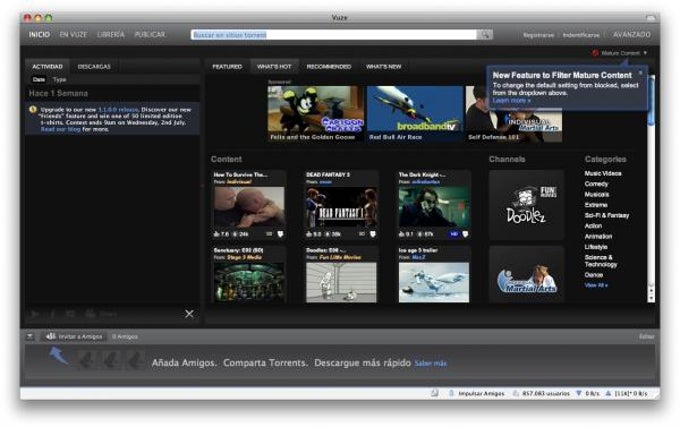Click the red Mature Content blocked icon
Image resolution: width=680 pixels, height=427 pixels.
[595, 53]
